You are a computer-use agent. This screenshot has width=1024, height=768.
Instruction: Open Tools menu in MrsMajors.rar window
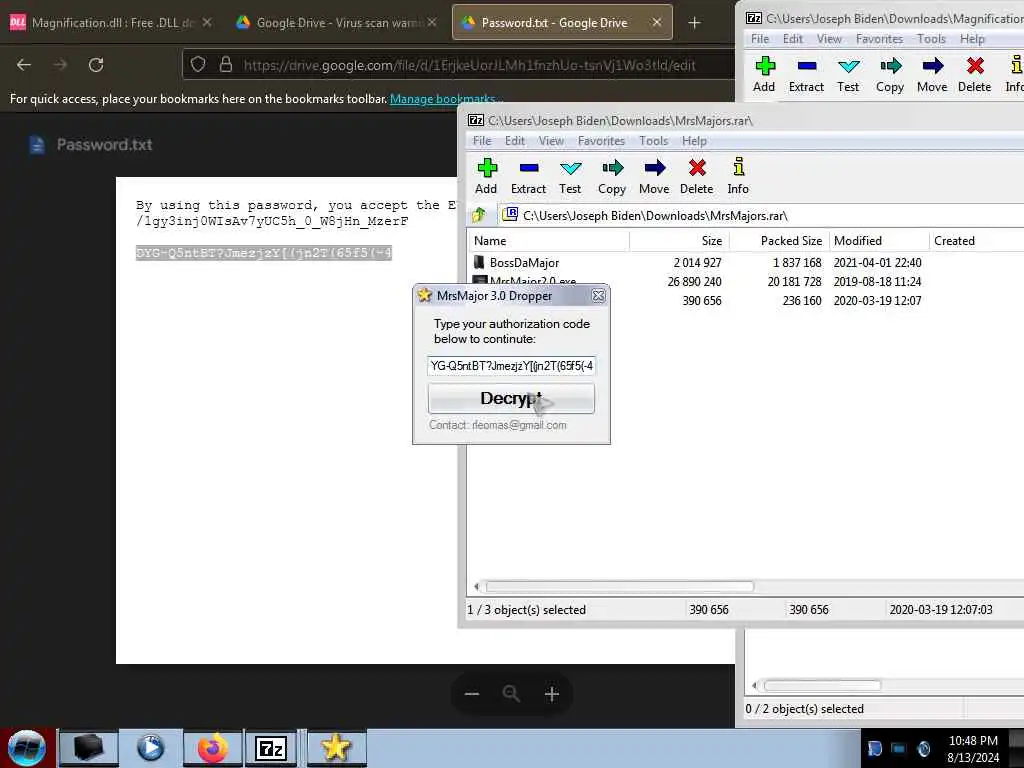coord(654,141)
